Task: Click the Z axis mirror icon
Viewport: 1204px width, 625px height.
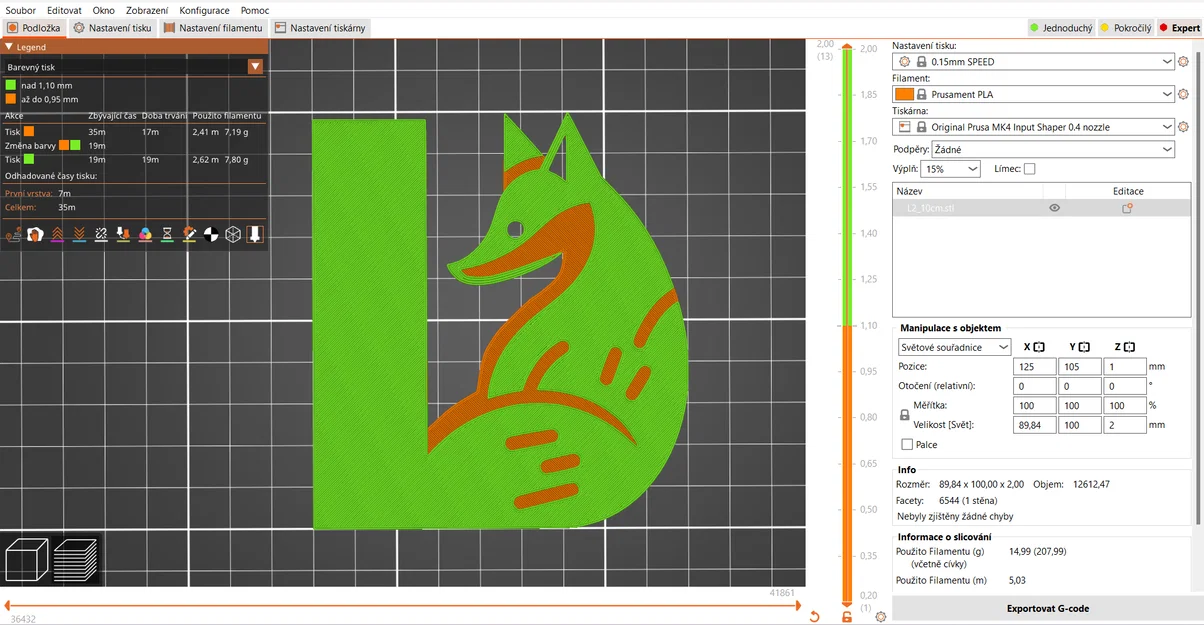Action: pyautogui.click(x=1129, y=347)
